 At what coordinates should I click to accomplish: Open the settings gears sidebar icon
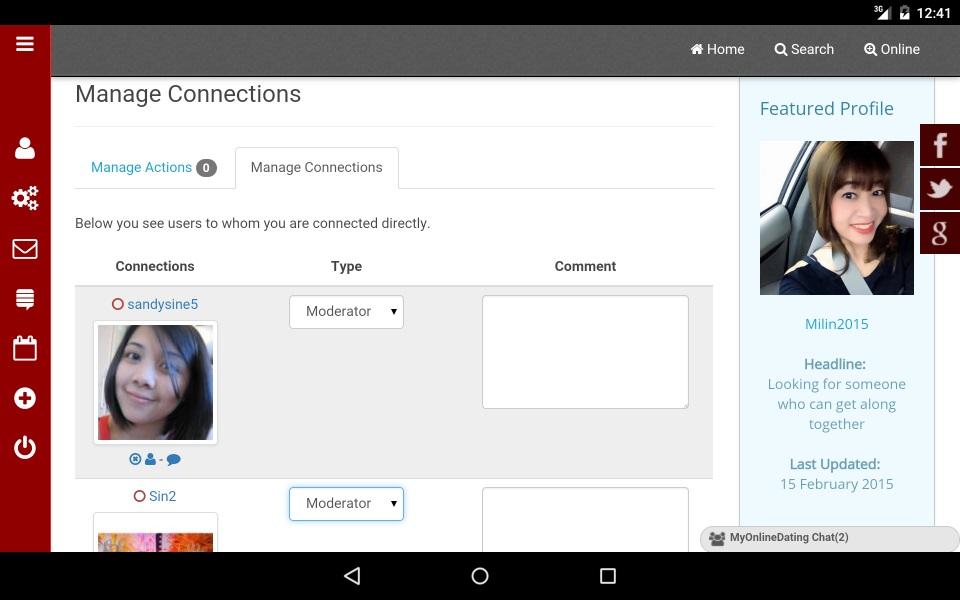point(24,198)
